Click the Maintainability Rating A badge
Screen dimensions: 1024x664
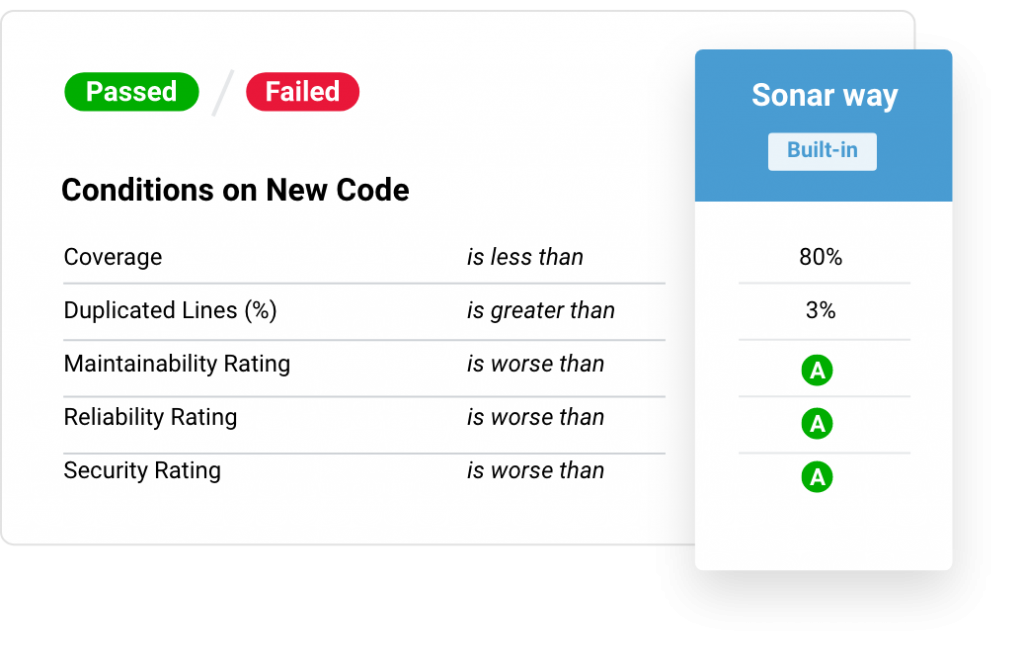point(817,370)
